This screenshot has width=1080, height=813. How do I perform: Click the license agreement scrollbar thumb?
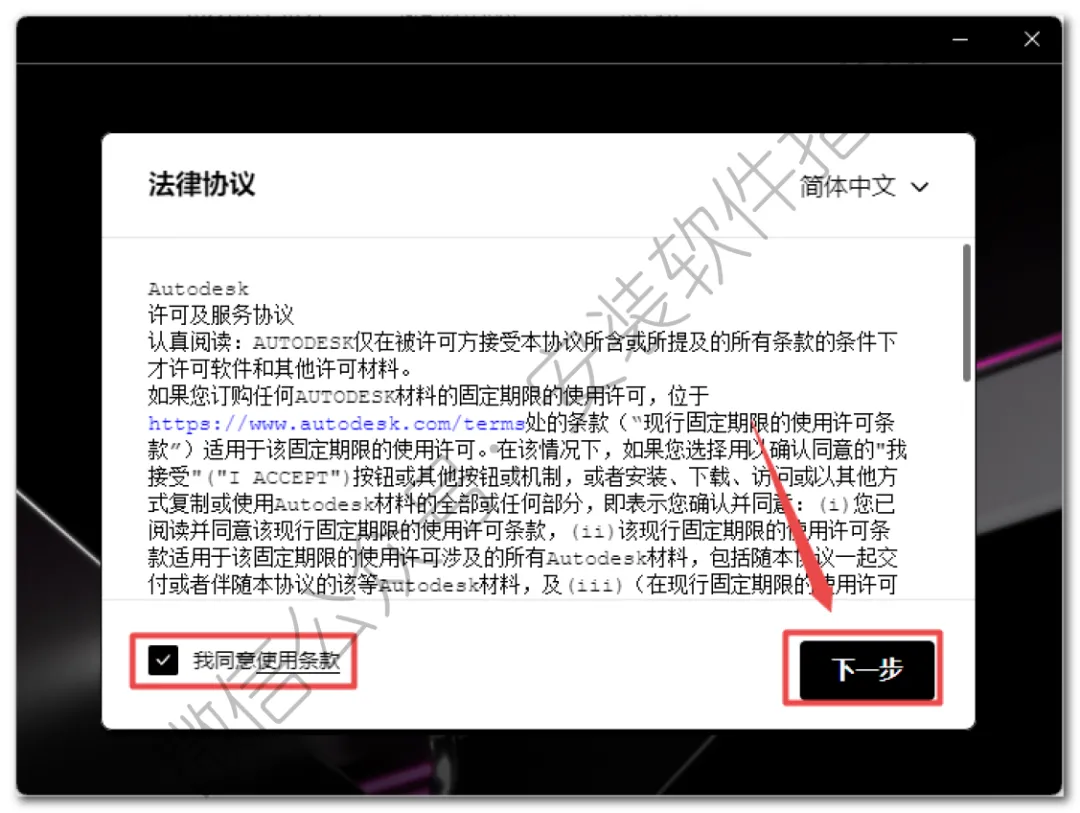coord(966,312)
